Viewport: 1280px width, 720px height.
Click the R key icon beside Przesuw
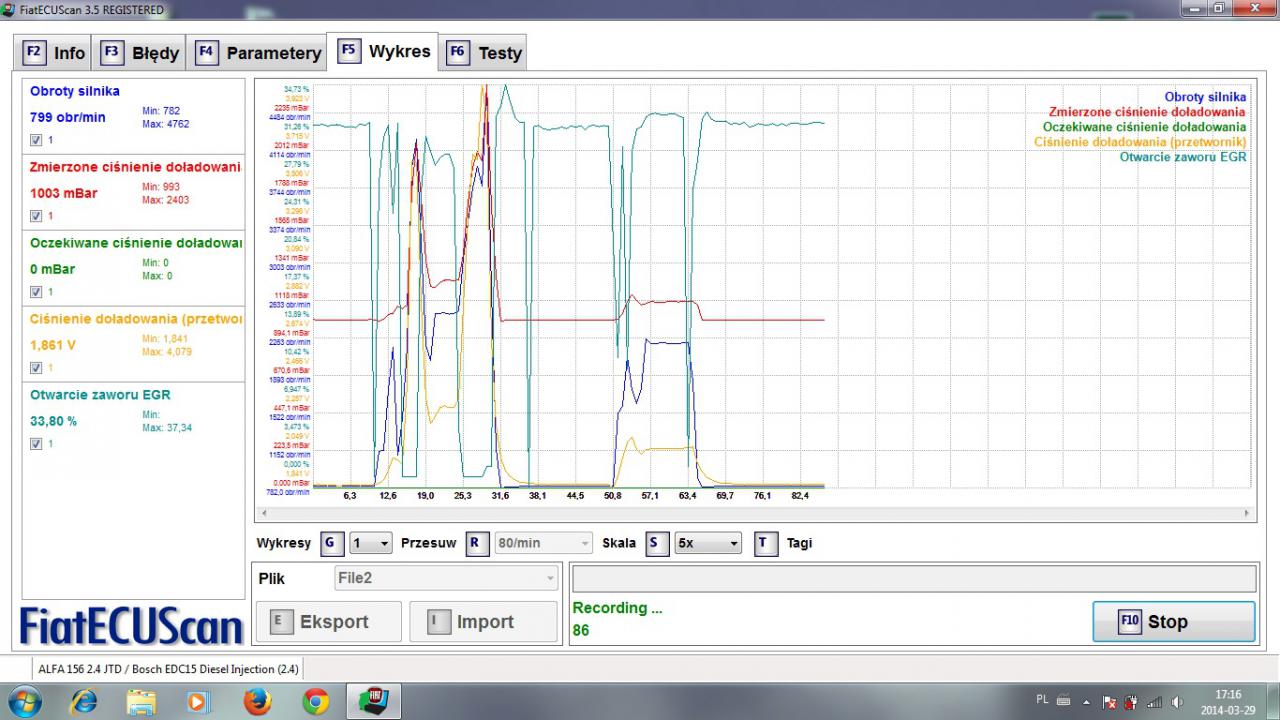tap(478, 543)
